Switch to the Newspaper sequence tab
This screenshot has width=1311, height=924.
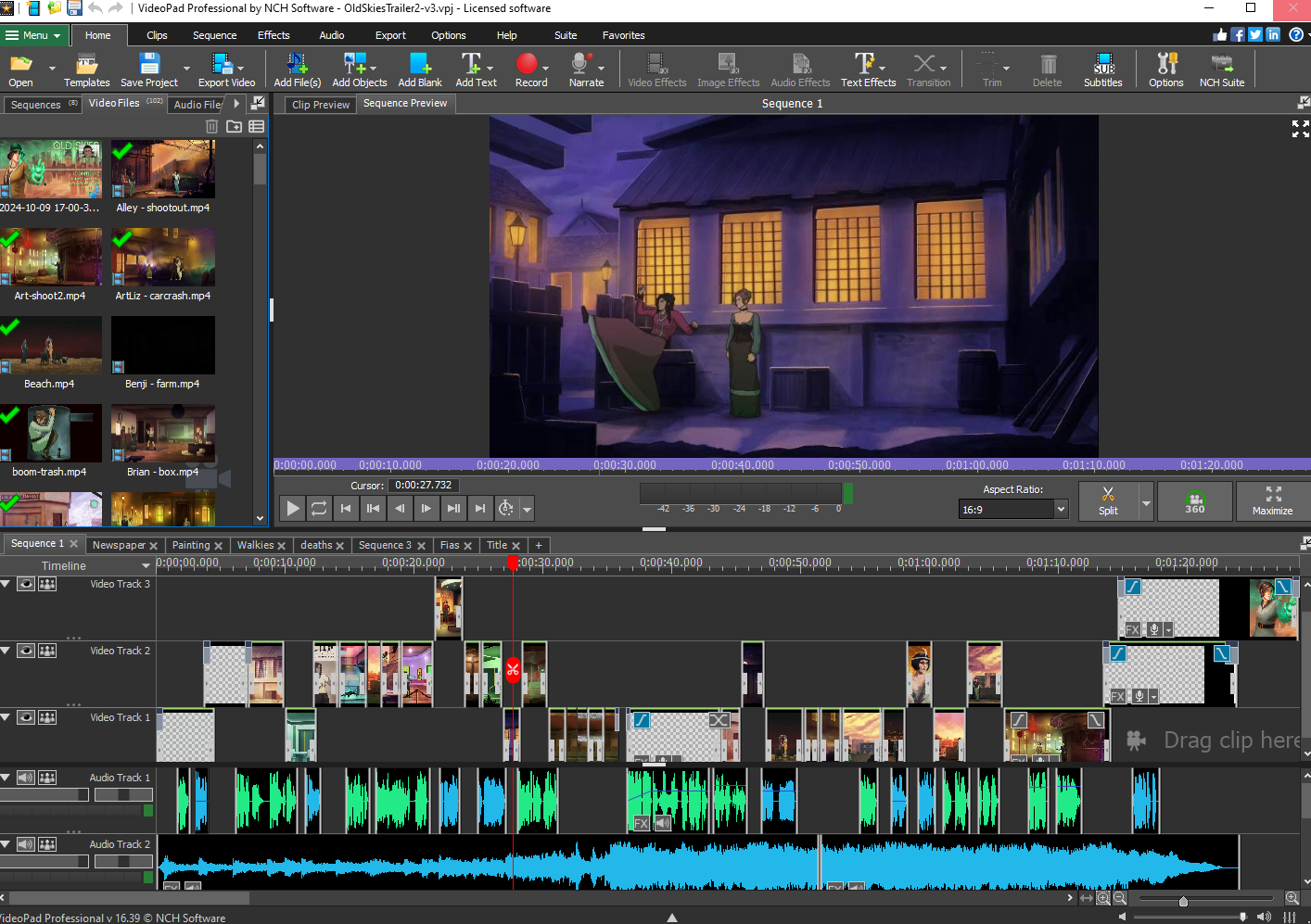[120, 545]
